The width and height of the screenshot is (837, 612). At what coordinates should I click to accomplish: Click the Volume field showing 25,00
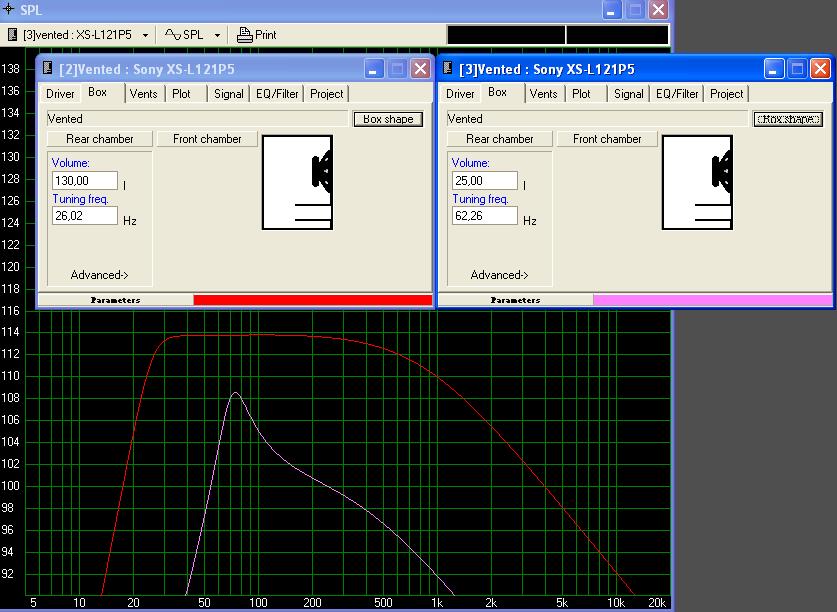tap(485, 181)
